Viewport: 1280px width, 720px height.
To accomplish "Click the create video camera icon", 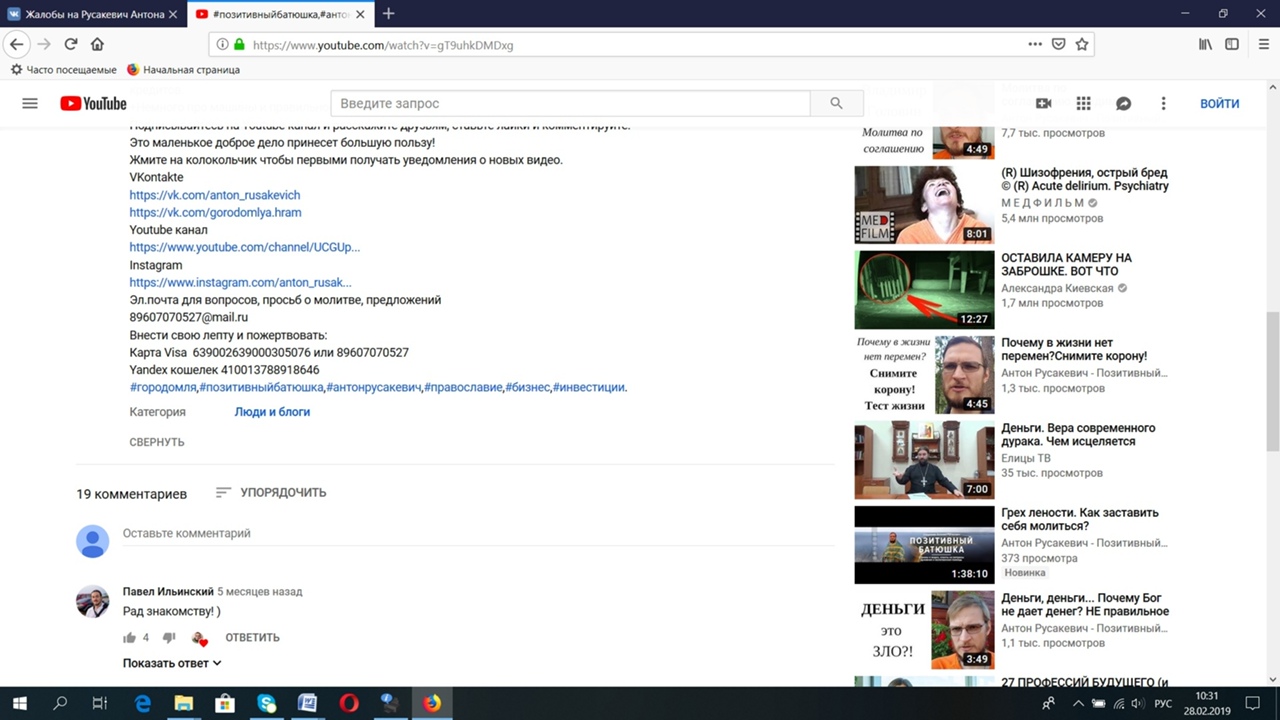I will pyautogui.click(x=1043, y=104).
